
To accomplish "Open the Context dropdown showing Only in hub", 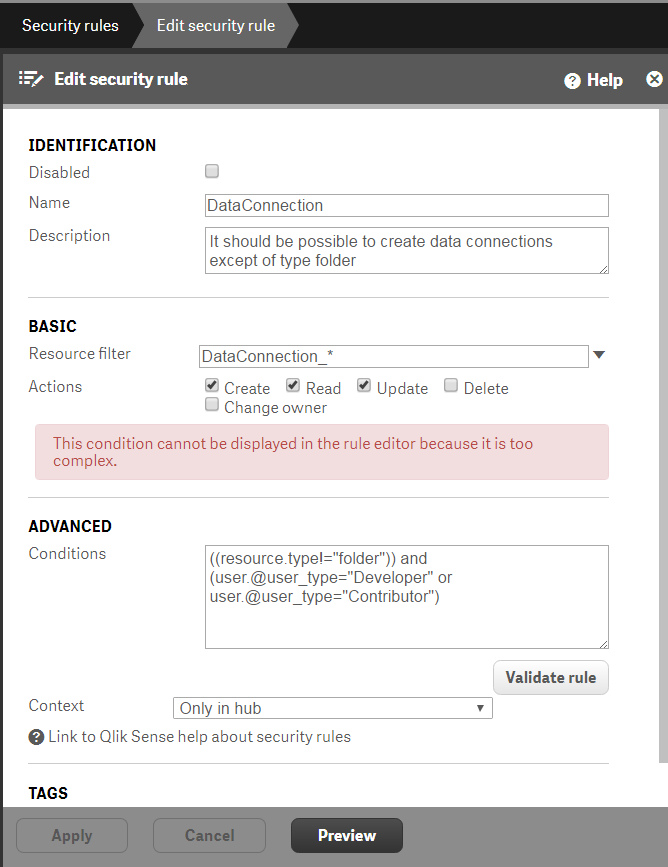I will [x=332, y=708].
